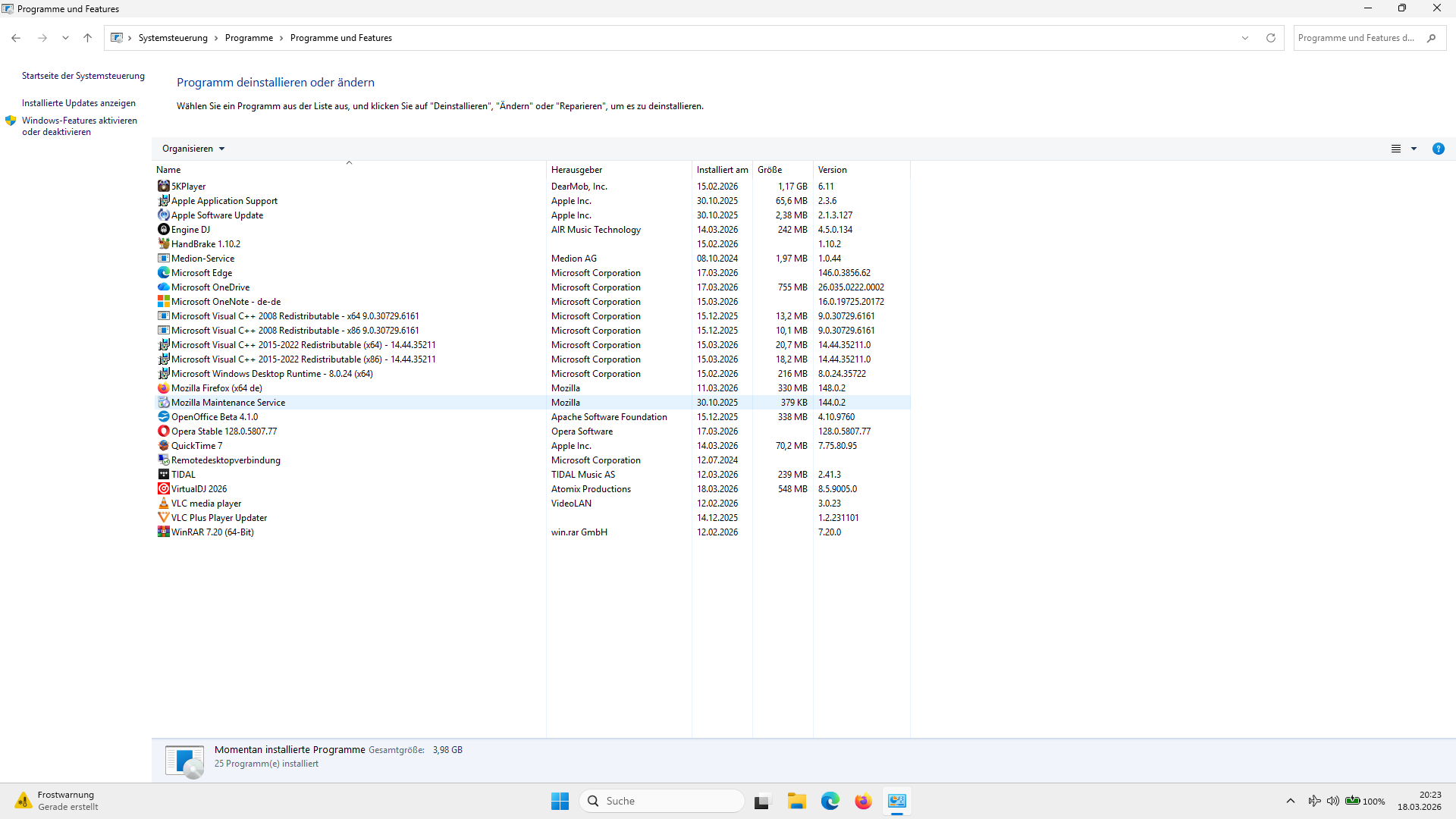The width and height of the screenshot is (1456, 819).
Task: Click the VLC media player cone icon
Action: [x=163, y=504]
